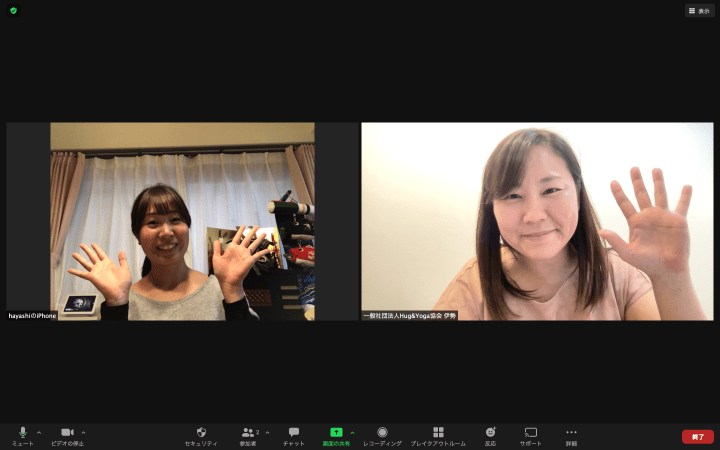Image resolution: width=720 pixels, height=450 pixels.
Task: Click the green encryption shield icon
Action: (x=14, y=10)
